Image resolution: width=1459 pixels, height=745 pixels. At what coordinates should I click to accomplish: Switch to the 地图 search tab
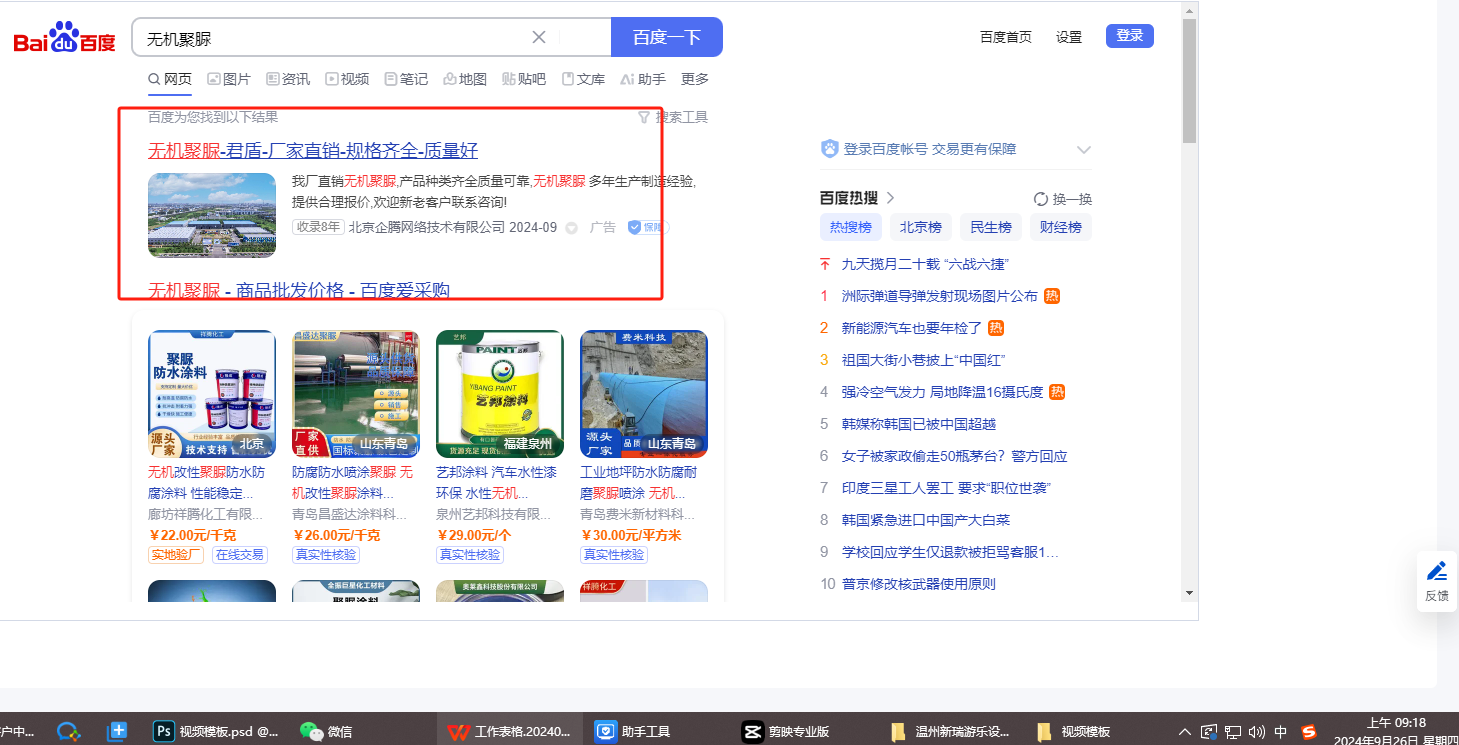465,79
